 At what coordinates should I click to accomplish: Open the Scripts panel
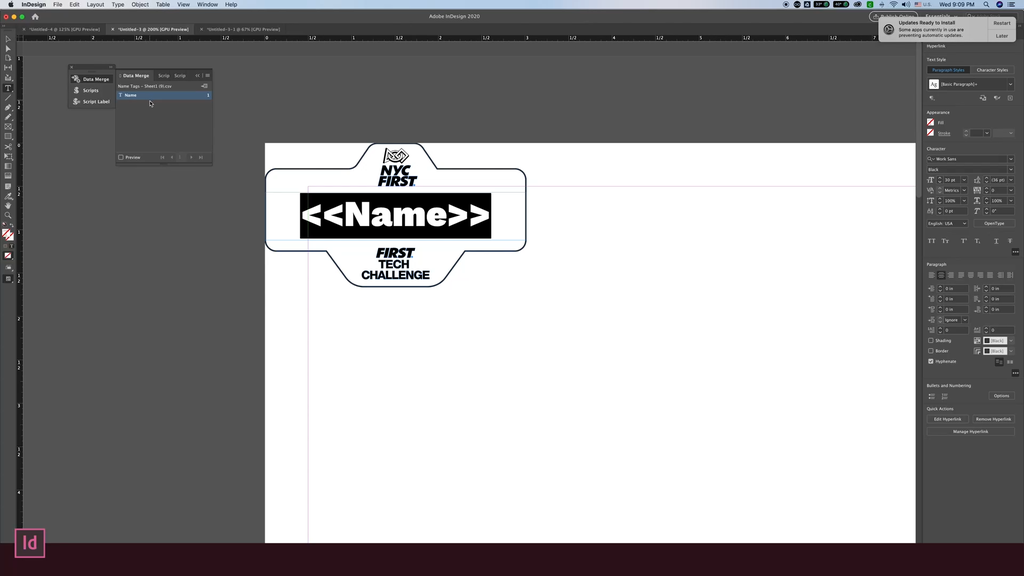pos(92,91)
